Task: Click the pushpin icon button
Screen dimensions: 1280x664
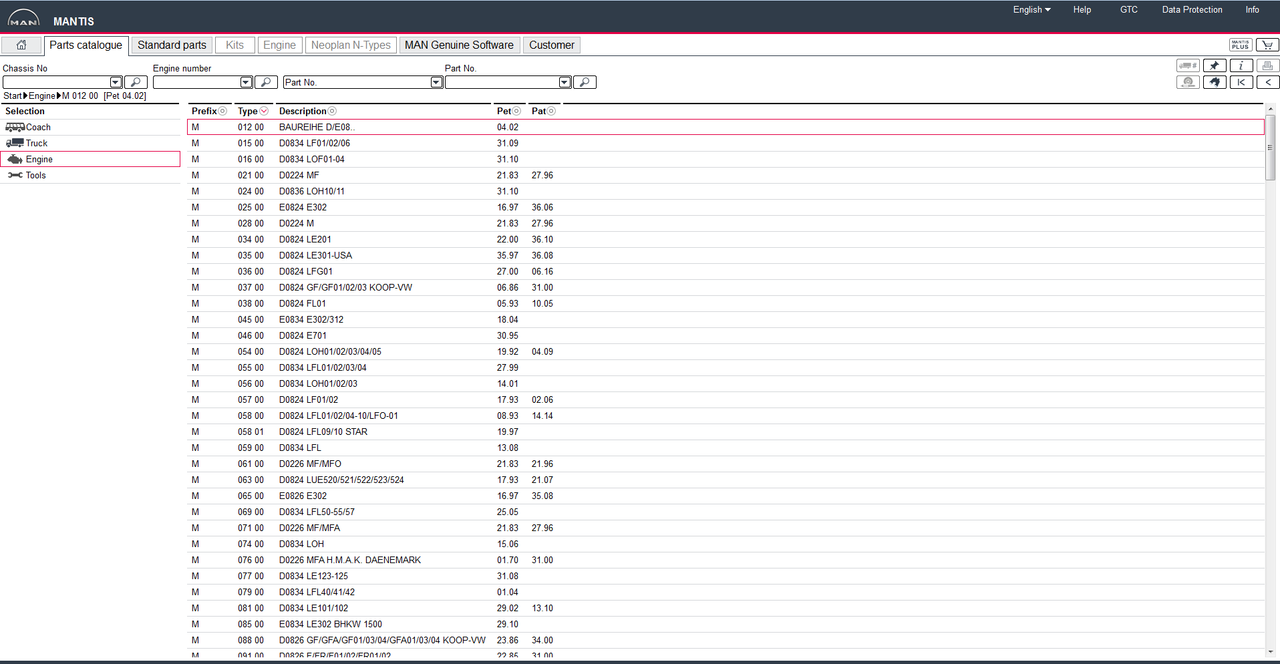Action: pyautogui.click(x=1214, y=66)
